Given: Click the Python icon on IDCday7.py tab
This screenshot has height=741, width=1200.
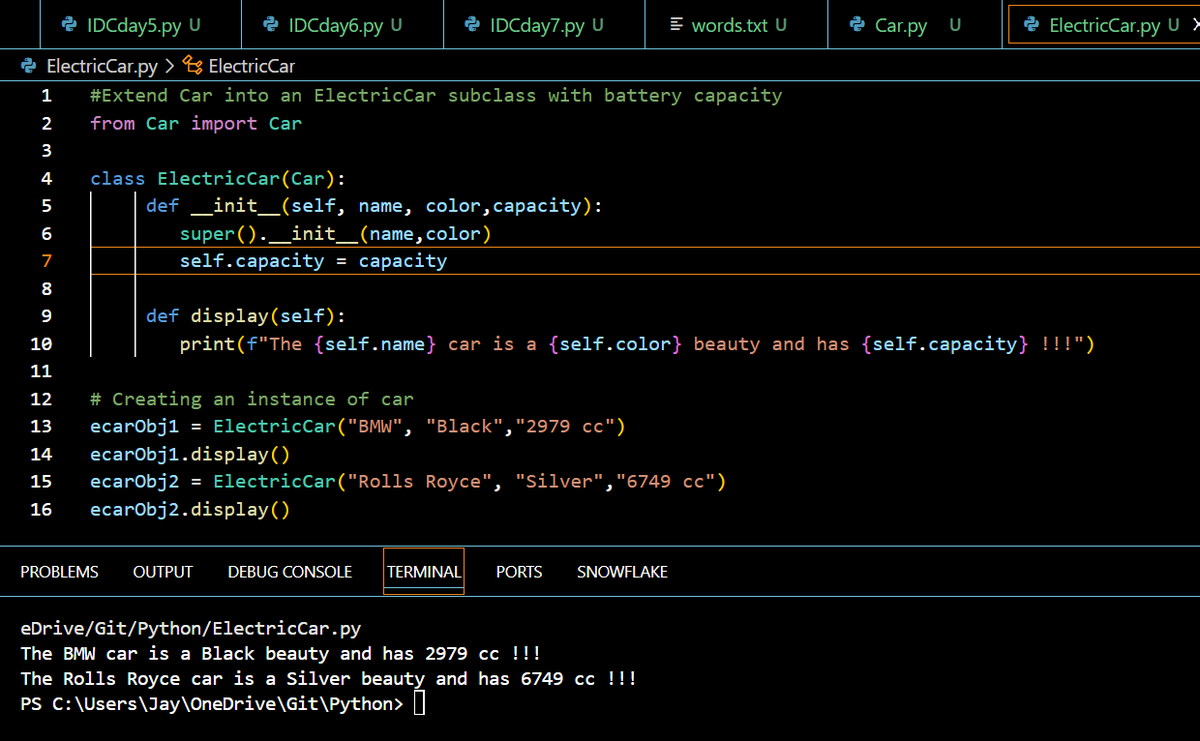Looking at the screenshot, I should click(472, 25).
